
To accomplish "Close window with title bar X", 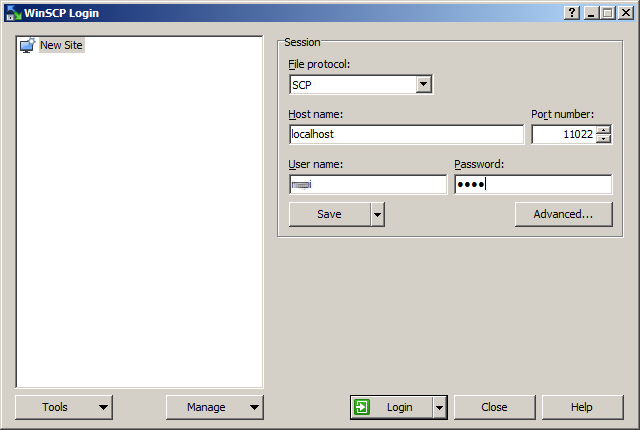I will pyautogui.click(x=626, y=13).
